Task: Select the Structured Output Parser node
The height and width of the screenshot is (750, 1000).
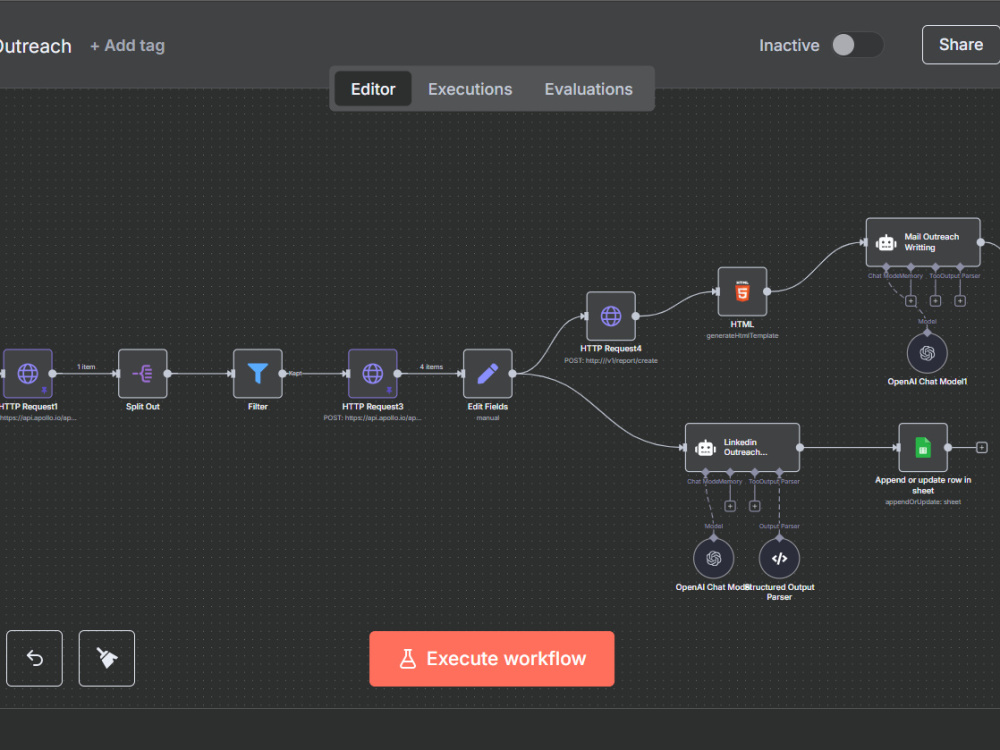Action: [x=779, y=559]
